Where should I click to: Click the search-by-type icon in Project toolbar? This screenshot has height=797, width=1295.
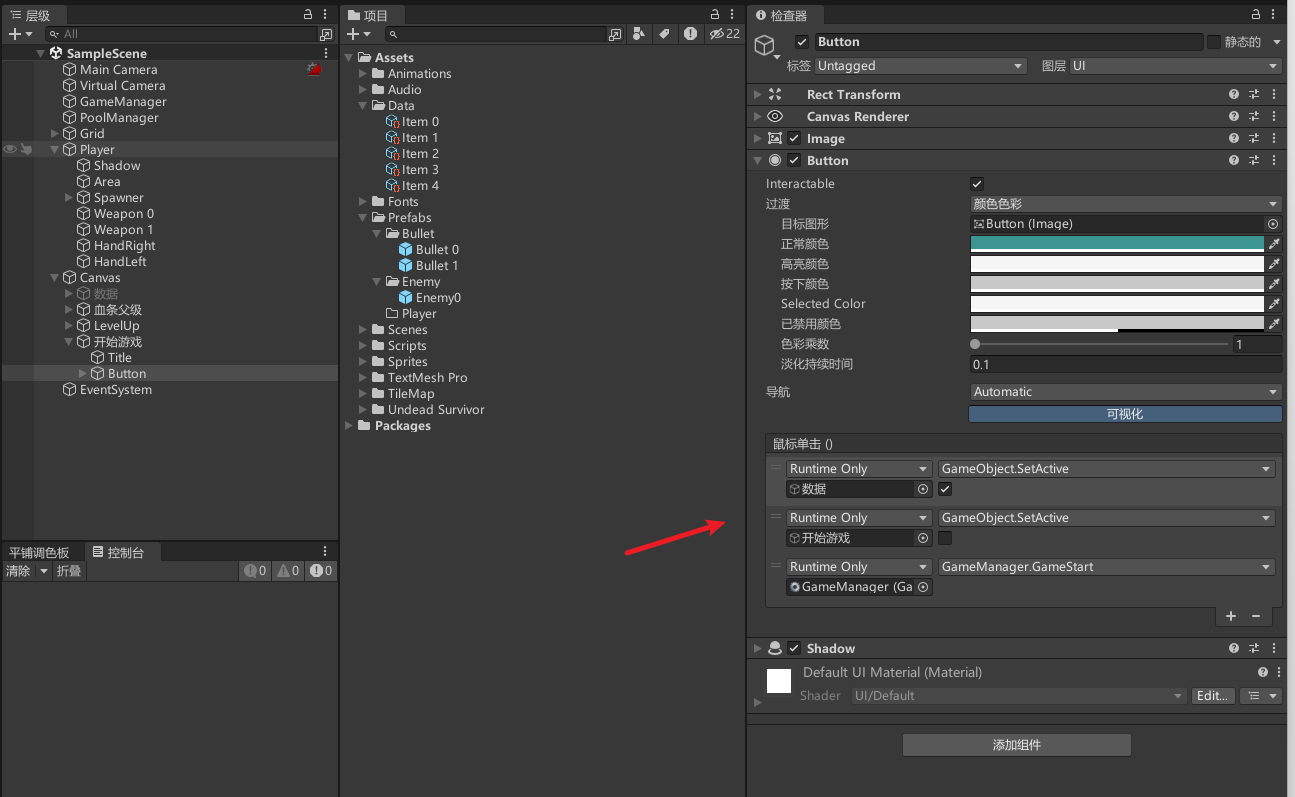pos(638,33)
